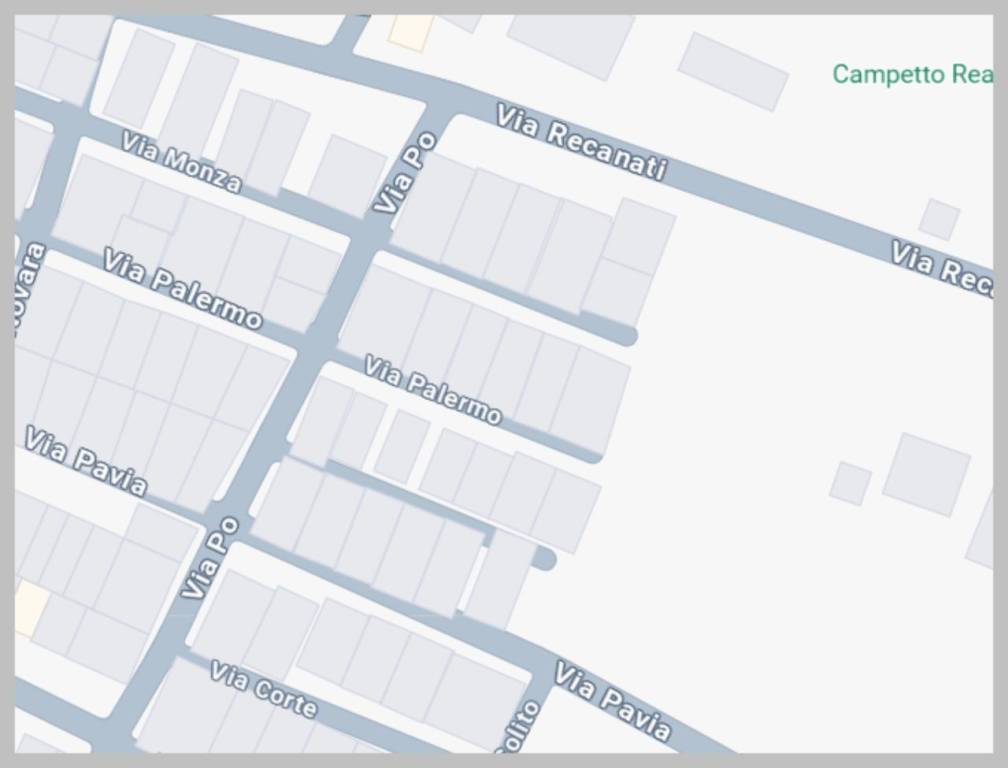Select the bottom Via Pavia street label
The width and height of the screenshot is (1008, 768).
[x=612, y=701]
